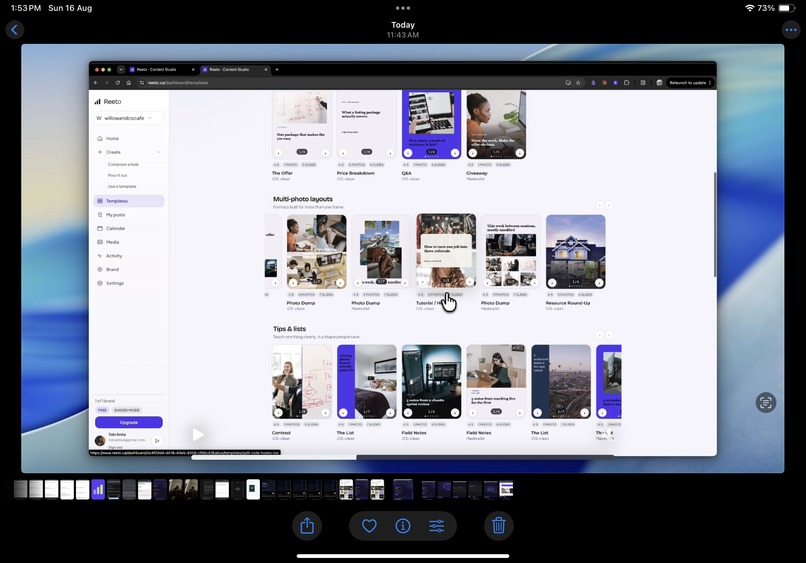The height and width of the screenshot is (563, 806).
Task: Tap the Share icon below the video
Action: [x=307, y=525]
